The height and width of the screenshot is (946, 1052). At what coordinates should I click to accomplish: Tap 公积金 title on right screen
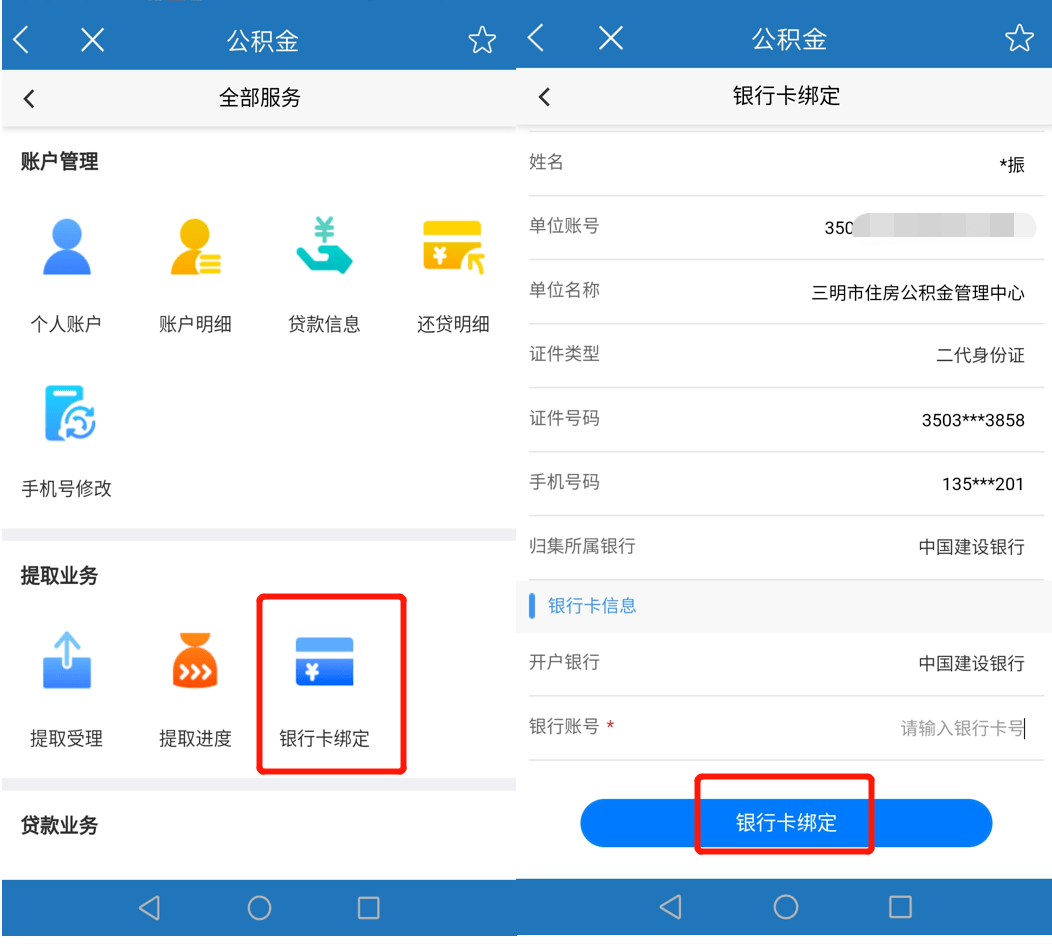coord(788,39)
